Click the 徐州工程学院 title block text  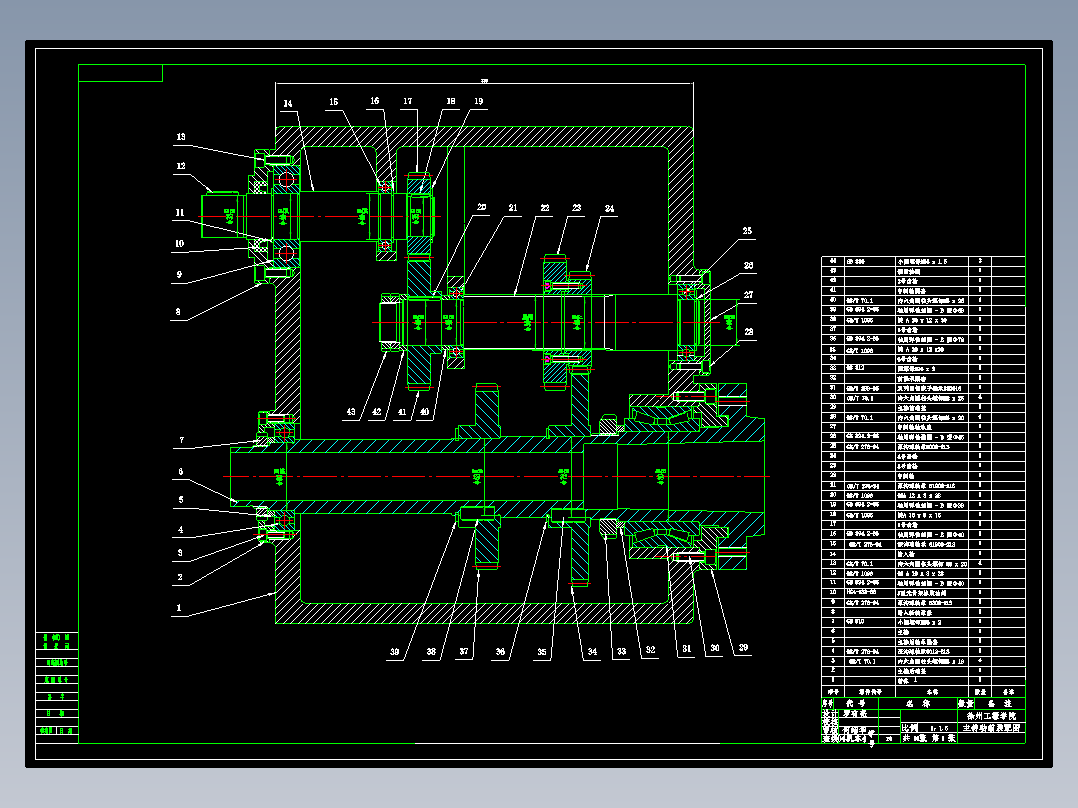coord(991,716)
